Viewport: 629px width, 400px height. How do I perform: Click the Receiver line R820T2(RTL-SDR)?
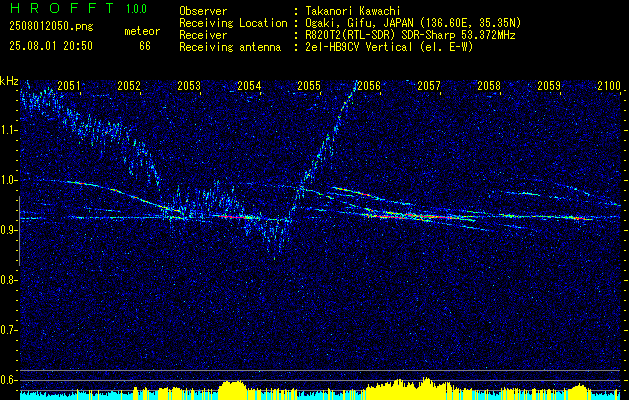[410, 35]
